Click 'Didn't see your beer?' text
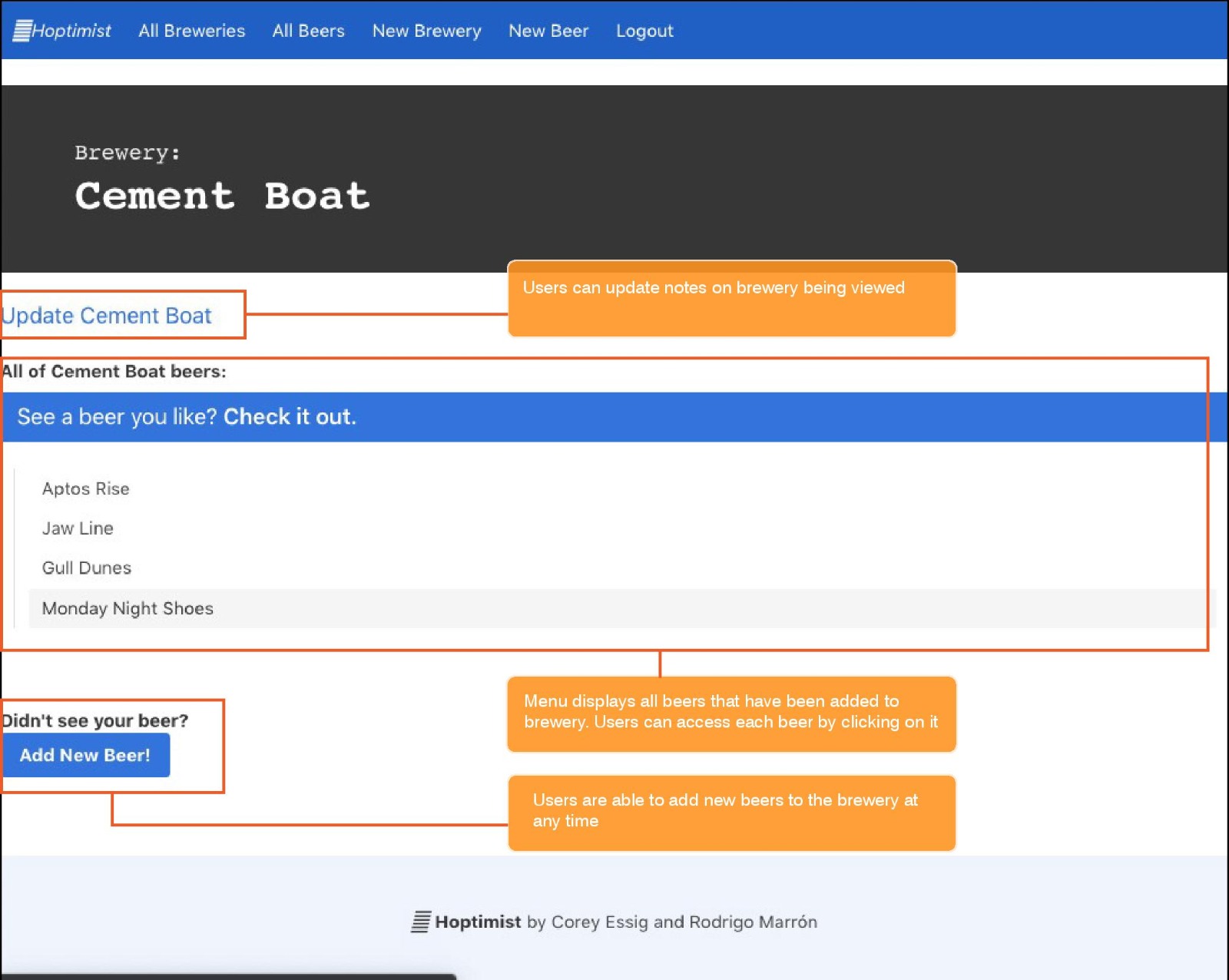Screen dimensions: 1229x980 point(94,720)
